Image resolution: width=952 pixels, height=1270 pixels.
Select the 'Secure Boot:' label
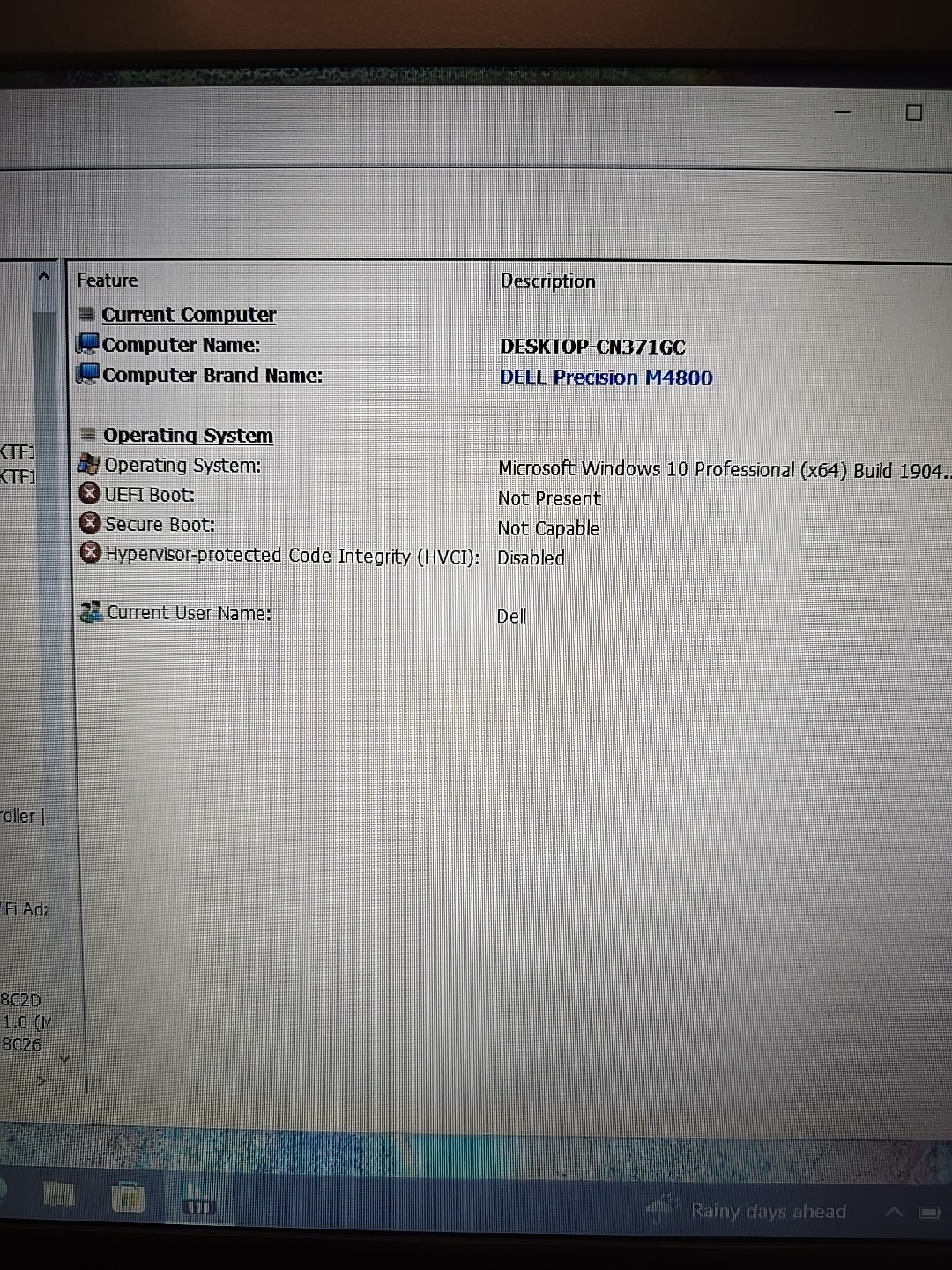(x=160, y=524)
